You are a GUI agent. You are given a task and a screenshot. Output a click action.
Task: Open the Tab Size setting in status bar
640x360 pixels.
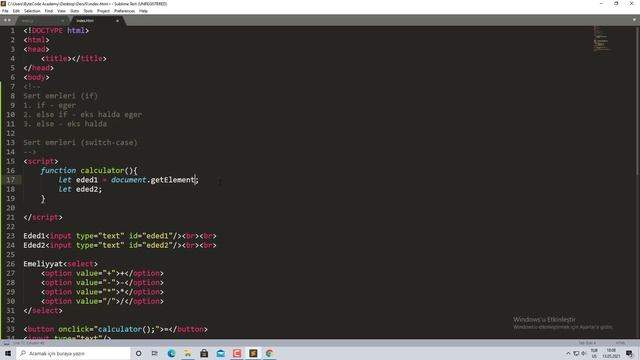pos(587,343)
